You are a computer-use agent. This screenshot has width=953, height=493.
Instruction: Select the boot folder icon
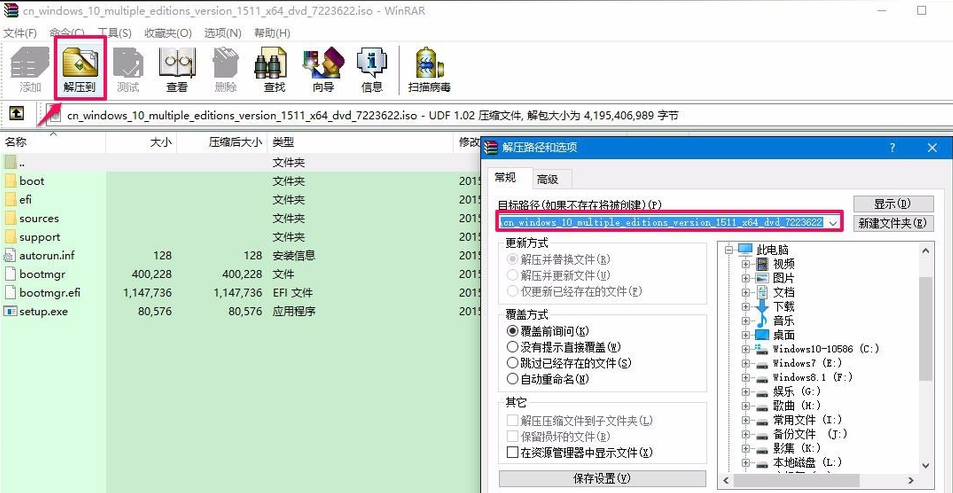10,181
